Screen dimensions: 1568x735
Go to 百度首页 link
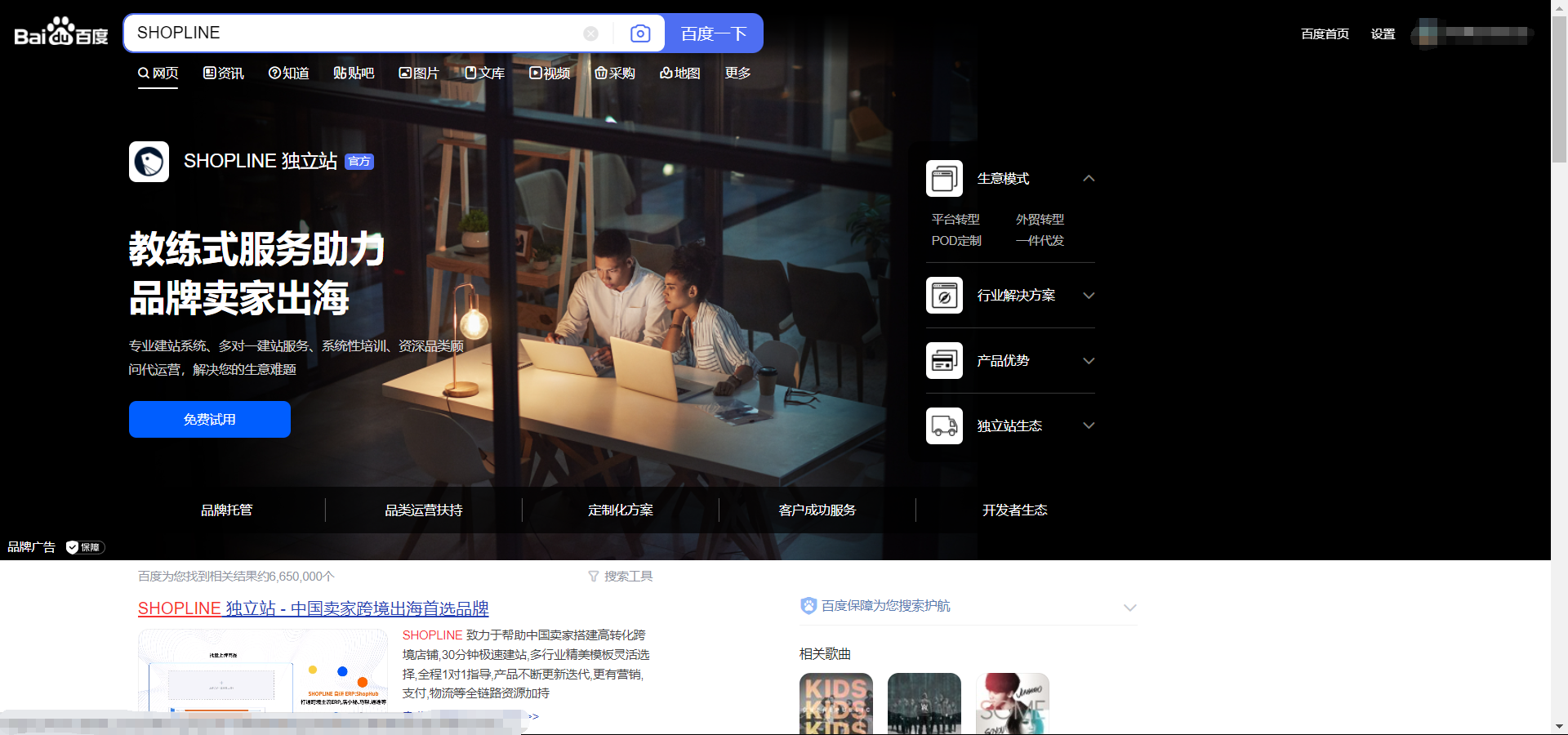pos(1325,33)
